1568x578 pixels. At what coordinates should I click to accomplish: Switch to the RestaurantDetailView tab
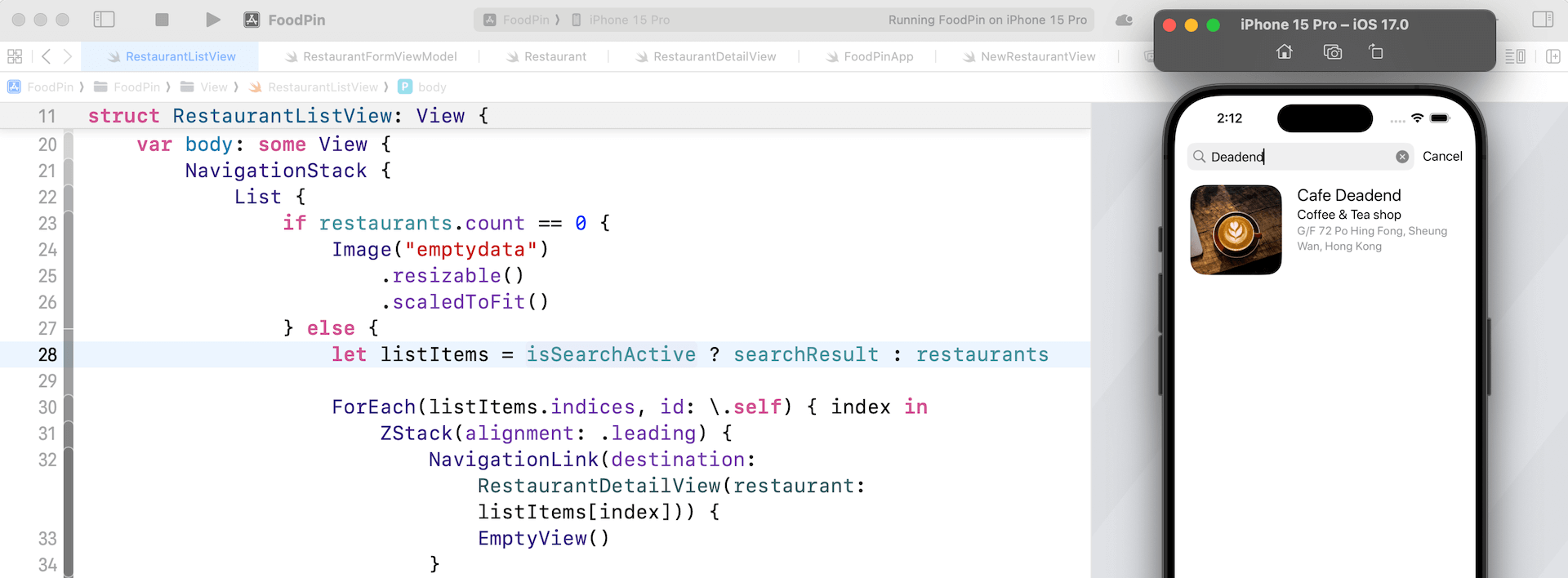(714, 56)
